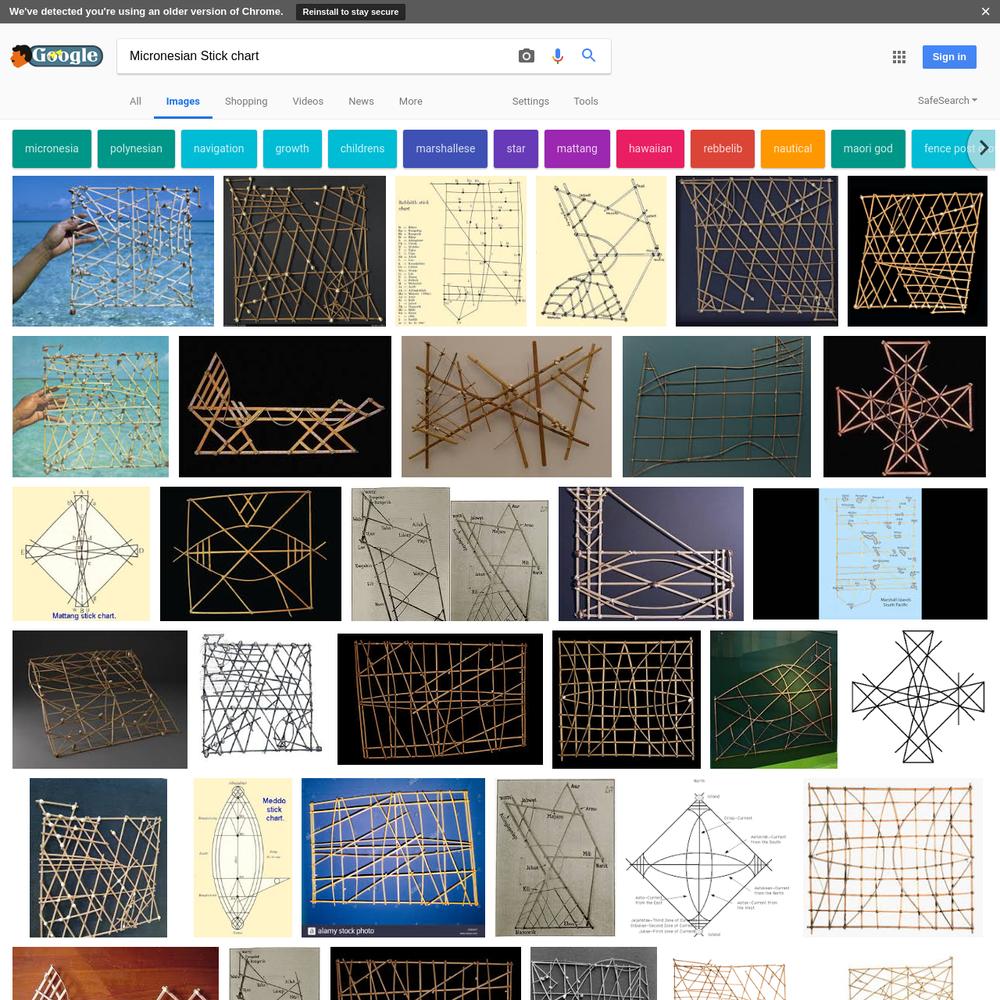The image size is (1000, 1000).
Task: Switch to the Shopping tab
Action: pyautogui.click(x=246, y=101)
